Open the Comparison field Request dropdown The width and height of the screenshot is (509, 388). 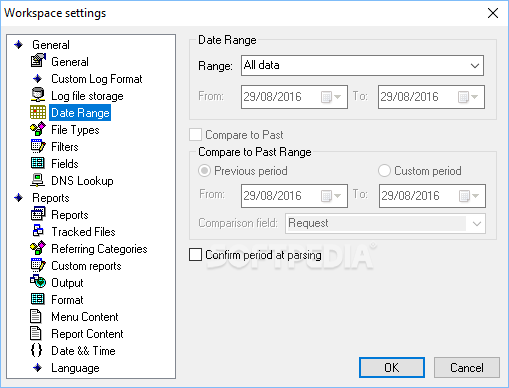point(385,223)
